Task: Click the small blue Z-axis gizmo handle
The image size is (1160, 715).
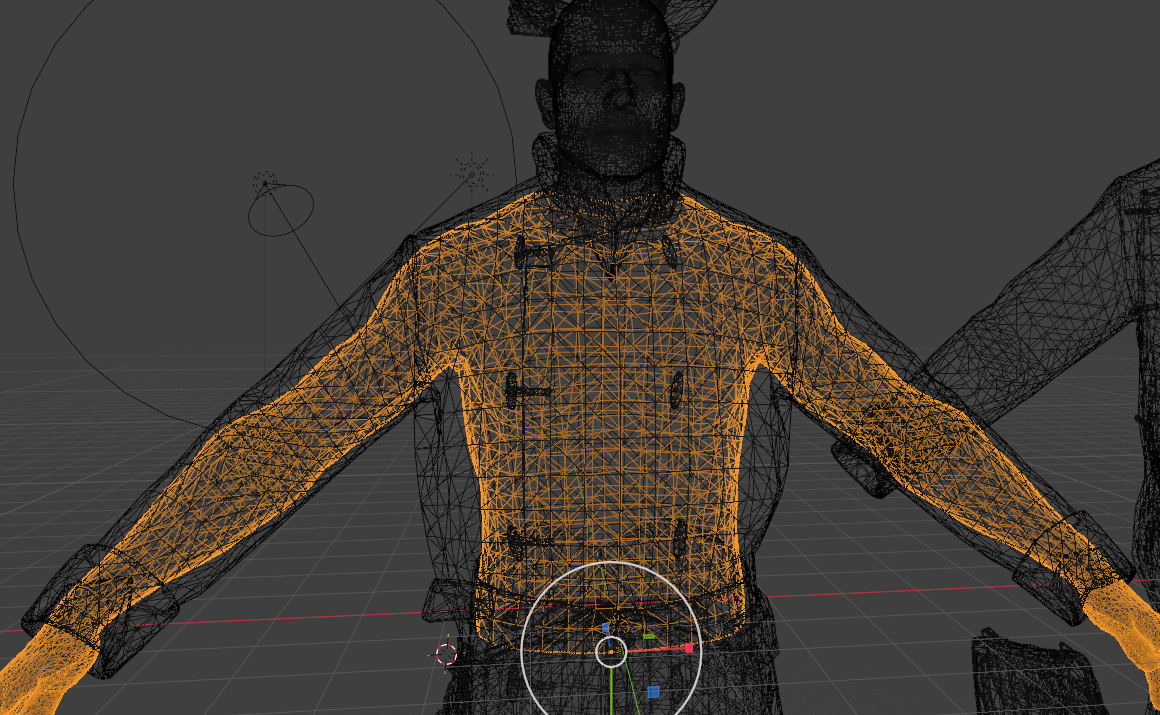Action: point(605,628)
